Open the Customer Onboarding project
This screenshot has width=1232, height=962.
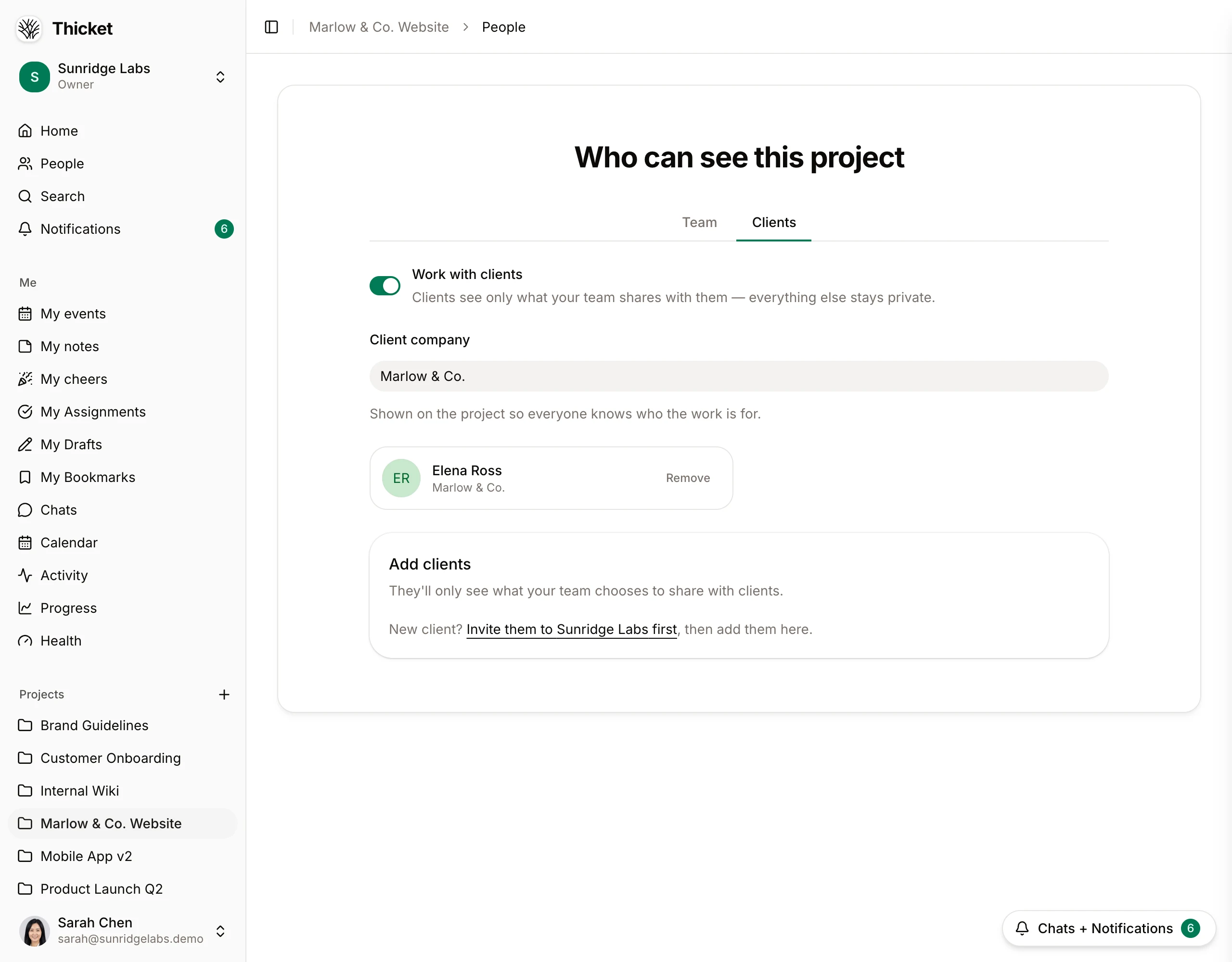[123, 758]
